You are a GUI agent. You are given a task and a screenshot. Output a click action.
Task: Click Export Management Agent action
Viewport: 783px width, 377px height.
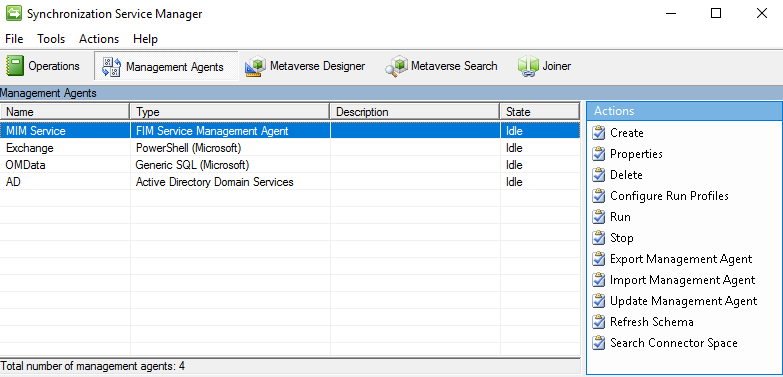point(681,259)
